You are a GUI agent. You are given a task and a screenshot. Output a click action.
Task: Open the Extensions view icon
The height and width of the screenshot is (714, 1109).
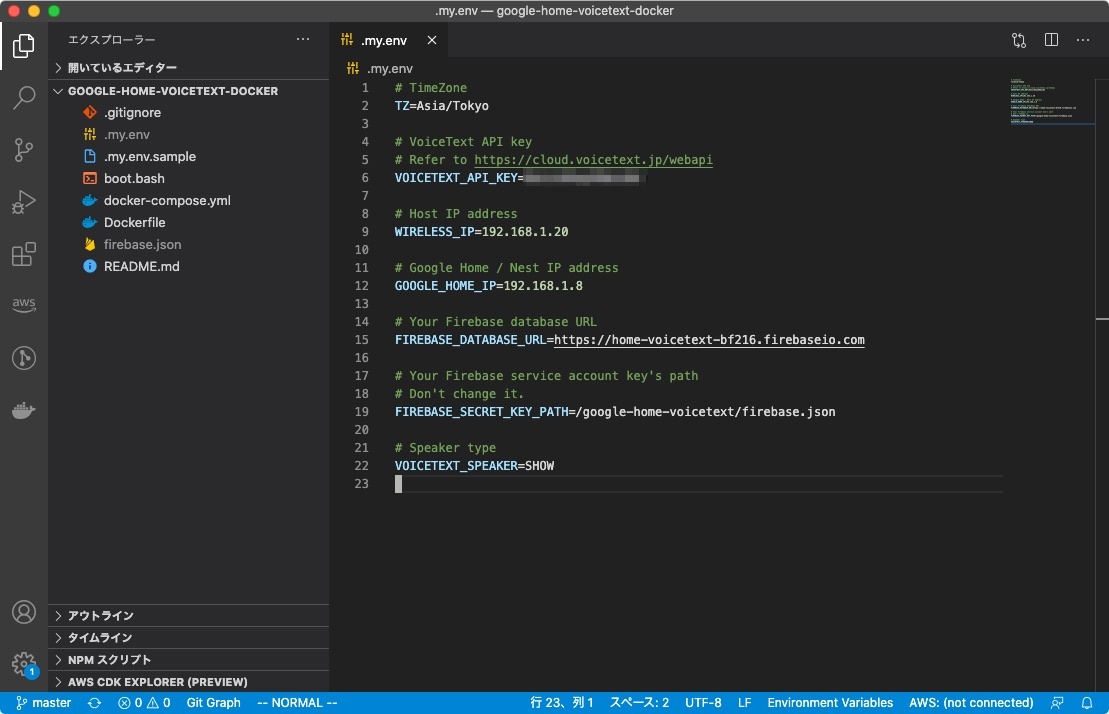[24, 254]
